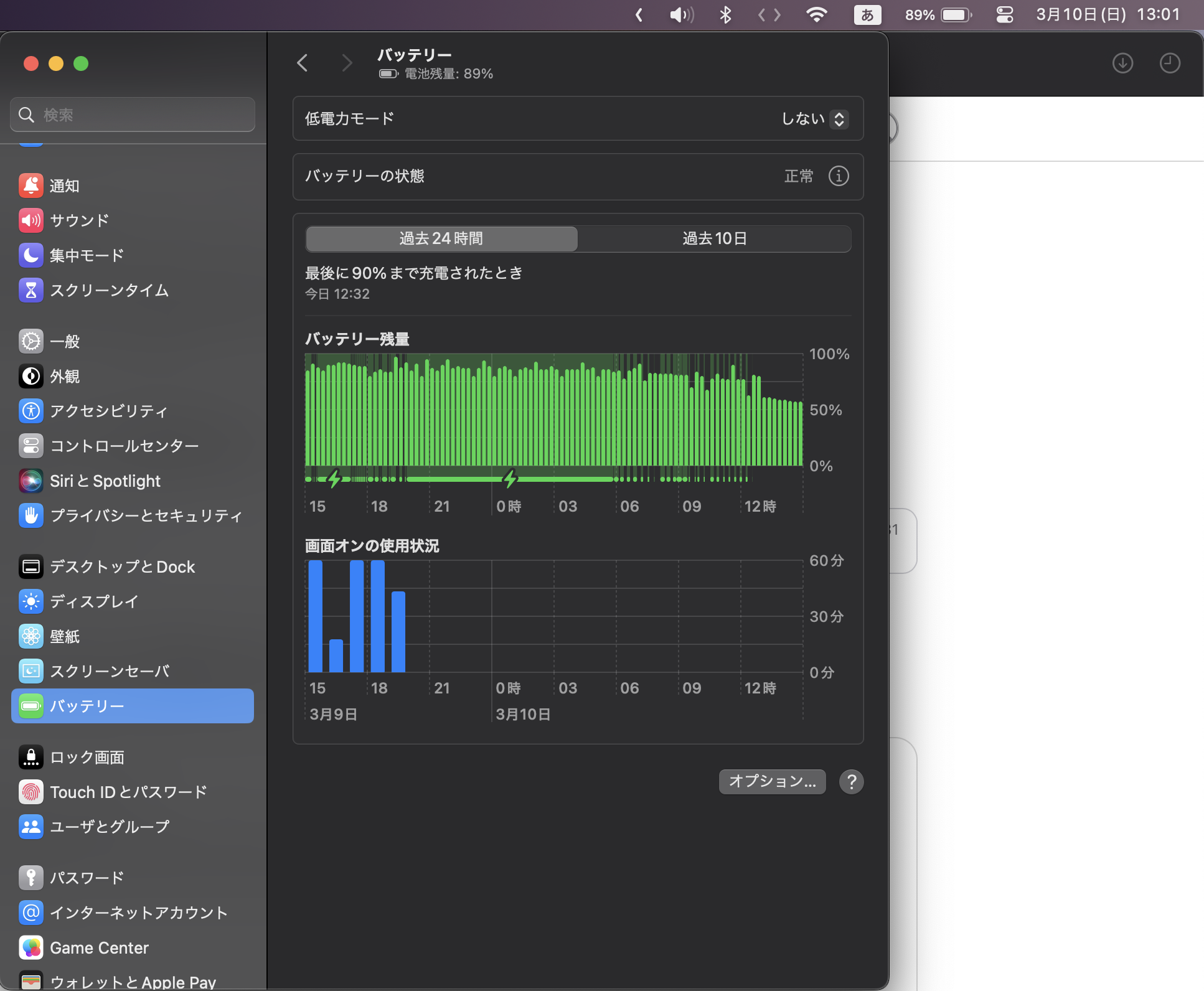Open the サウンド sound settings icon
Image resolution: width=1204 pixels, height=991 pixels.
pyautogui.click(x=31, y=220)
